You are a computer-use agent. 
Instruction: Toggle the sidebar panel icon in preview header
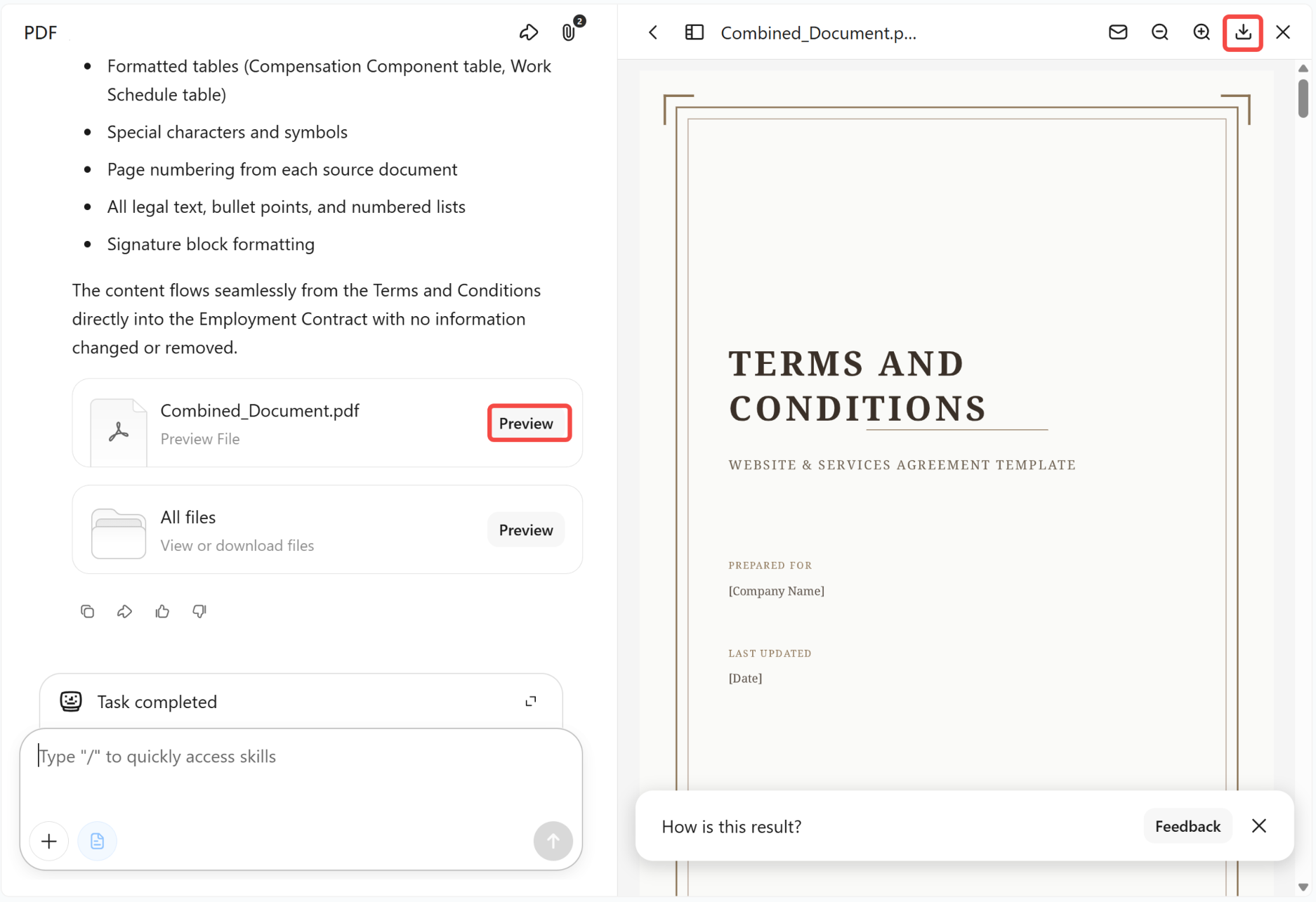694,32
